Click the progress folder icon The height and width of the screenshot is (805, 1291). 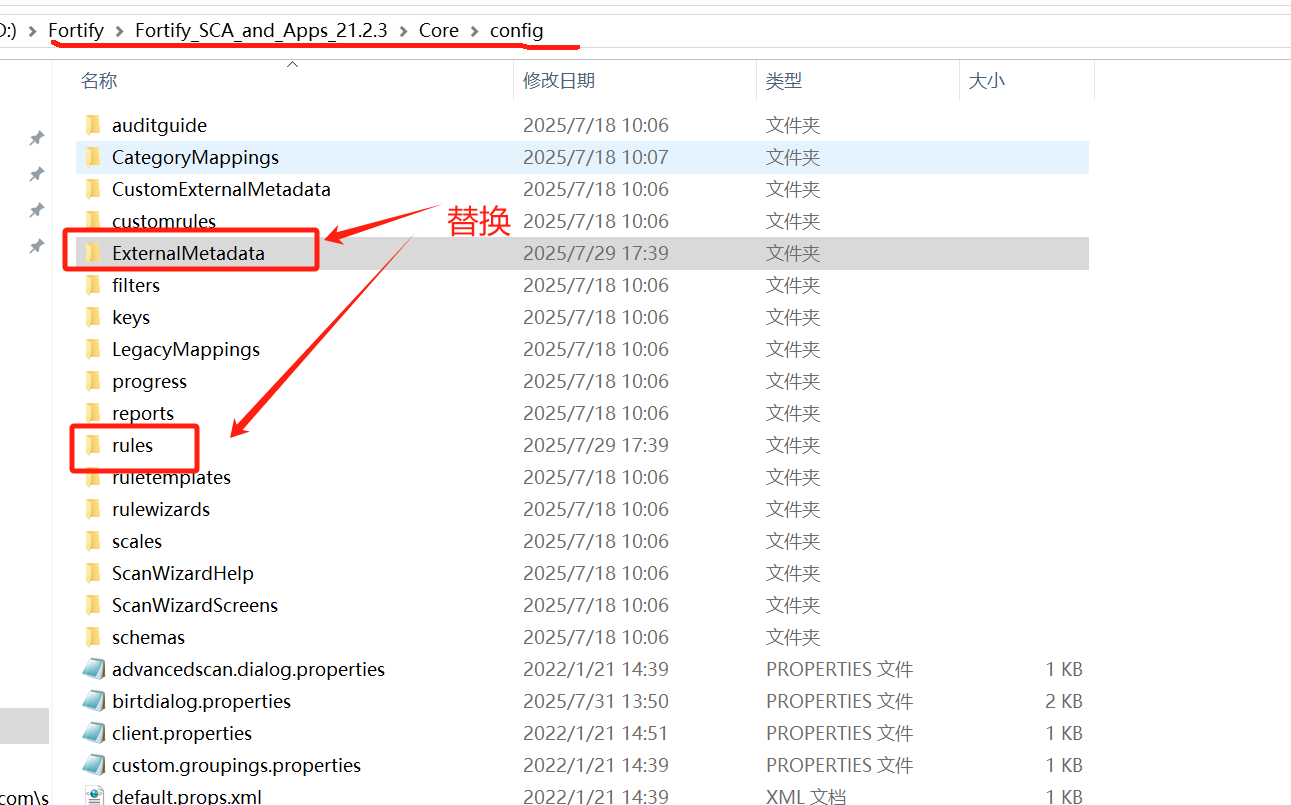[93, 381]
